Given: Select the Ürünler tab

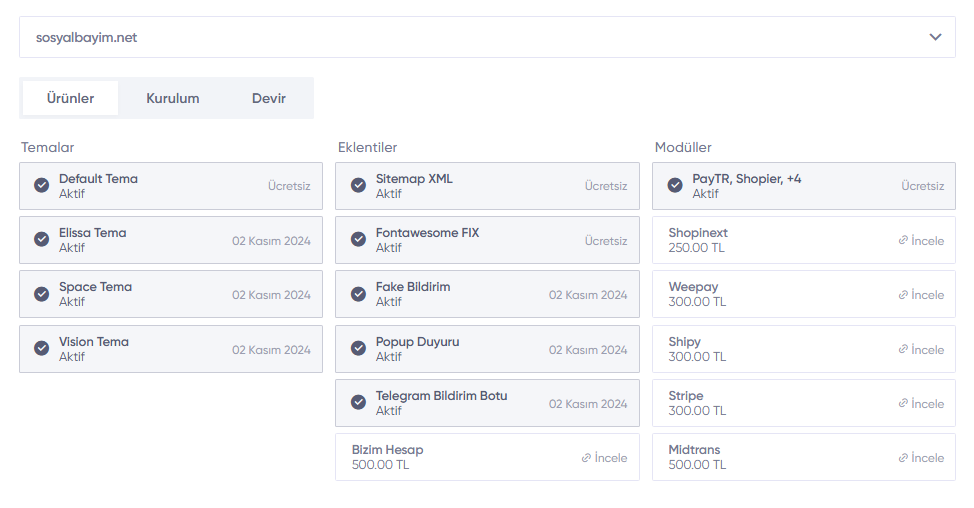Looking at the screenshot, I should (x=70, y=98).
